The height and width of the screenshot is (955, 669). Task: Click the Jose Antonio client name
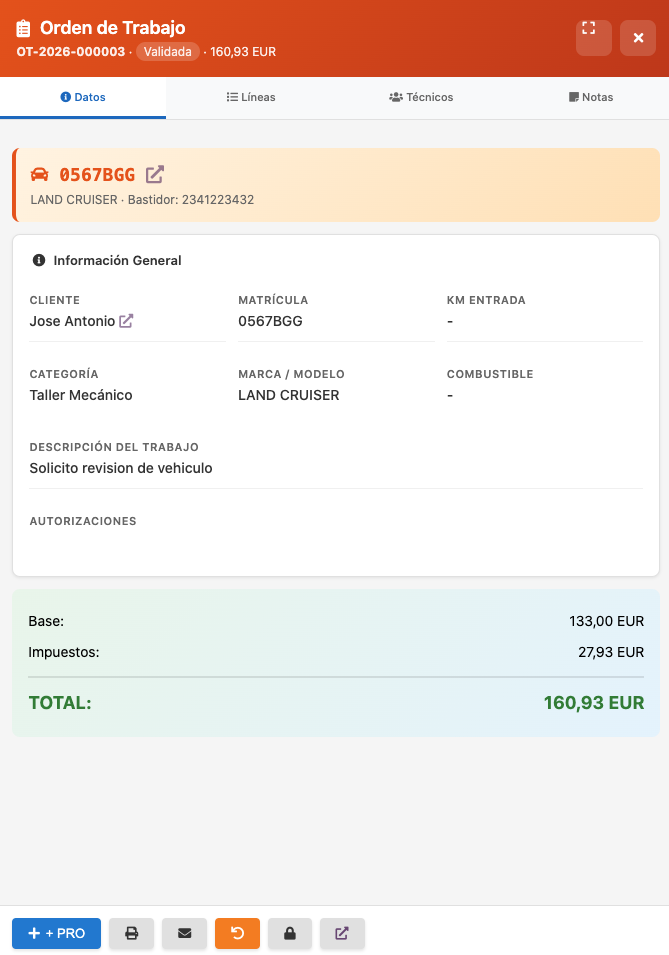tap(72, 321)
